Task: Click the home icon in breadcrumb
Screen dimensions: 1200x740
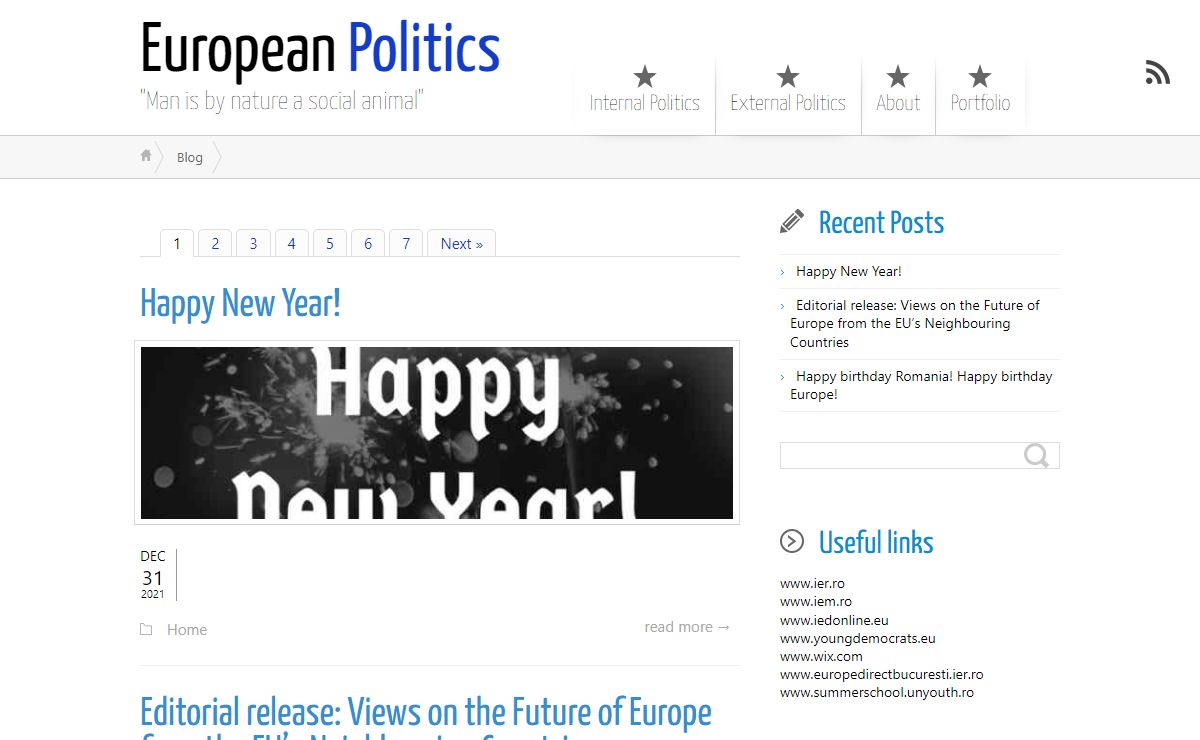Action: coord(146,155)
